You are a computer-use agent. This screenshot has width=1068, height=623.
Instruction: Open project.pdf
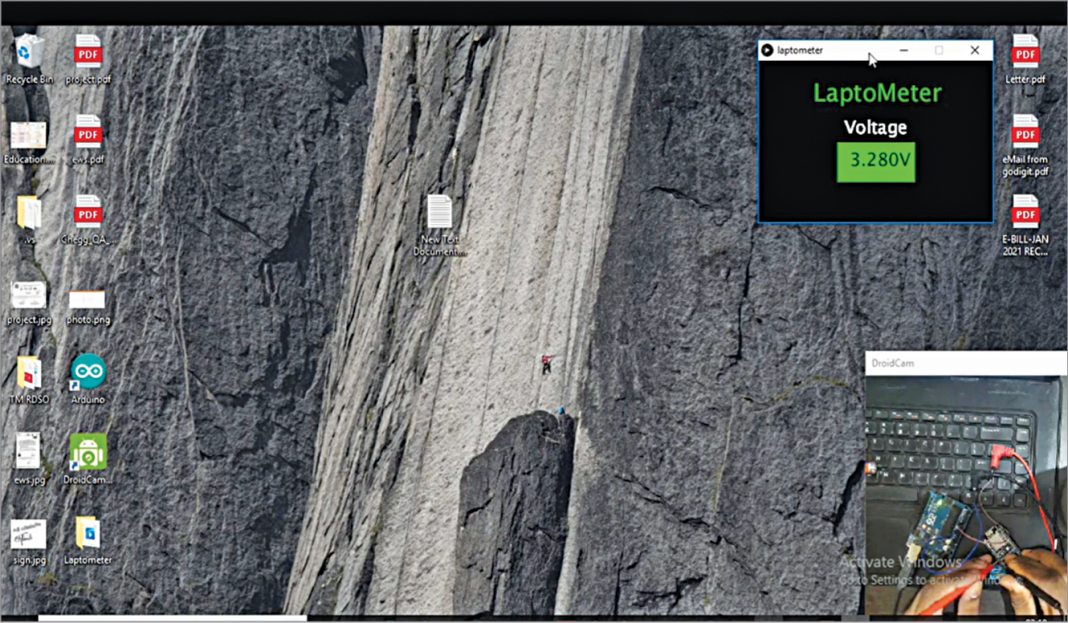point(87,52)
